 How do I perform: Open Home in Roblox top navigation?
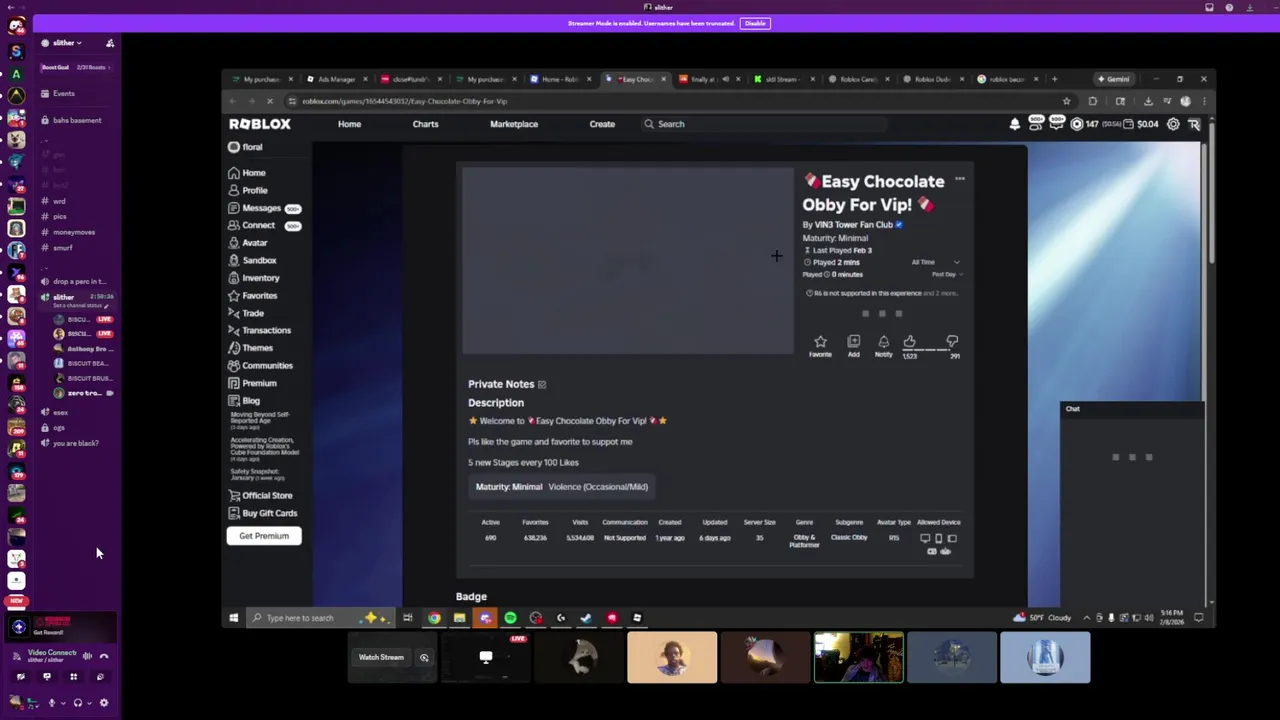click(349, 124)
